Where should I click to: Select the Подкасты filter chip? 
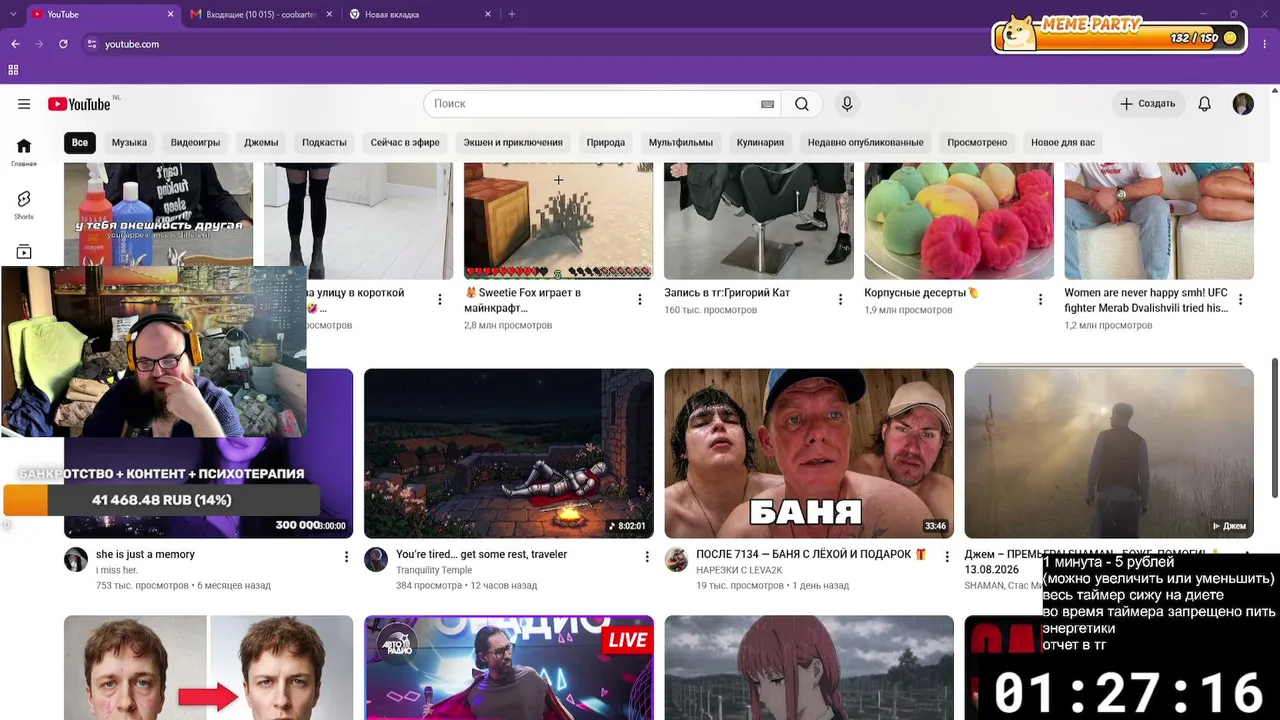point(324,143)
